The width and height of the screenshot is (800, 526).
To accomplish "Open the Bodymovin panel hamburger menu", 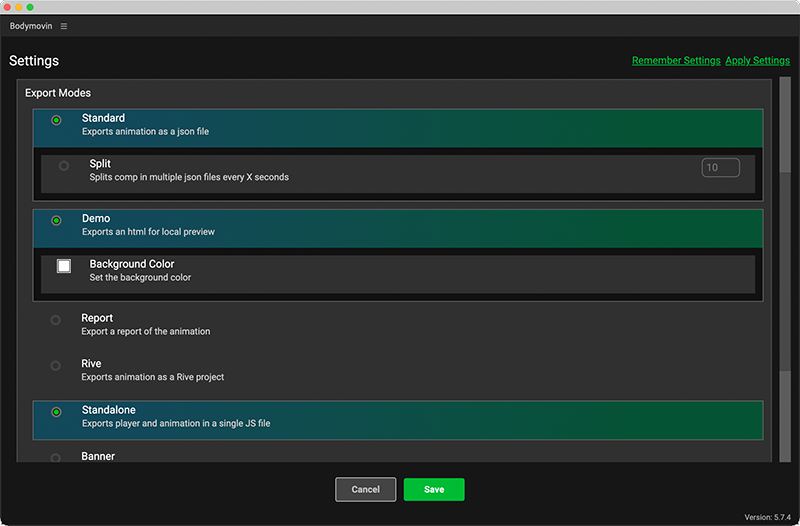I will (x=64, y=26).
